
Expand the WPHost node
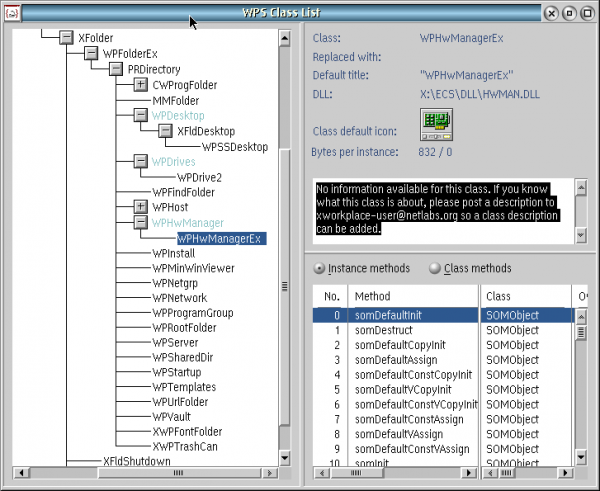point(140,206)
